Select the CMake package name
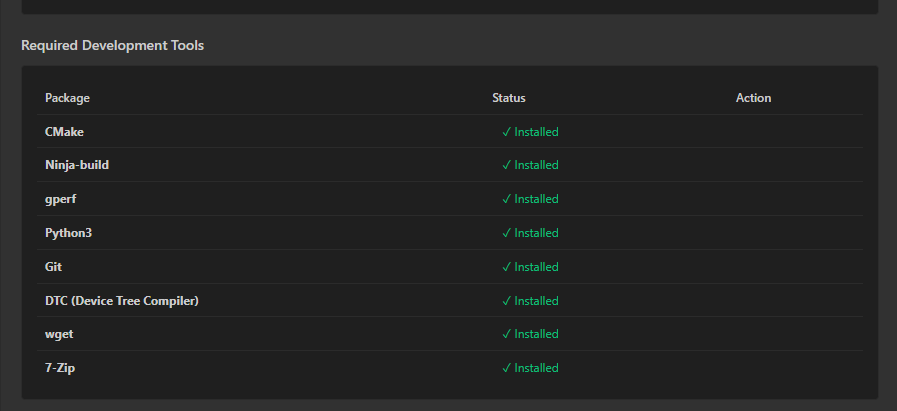 coord(65,132)
